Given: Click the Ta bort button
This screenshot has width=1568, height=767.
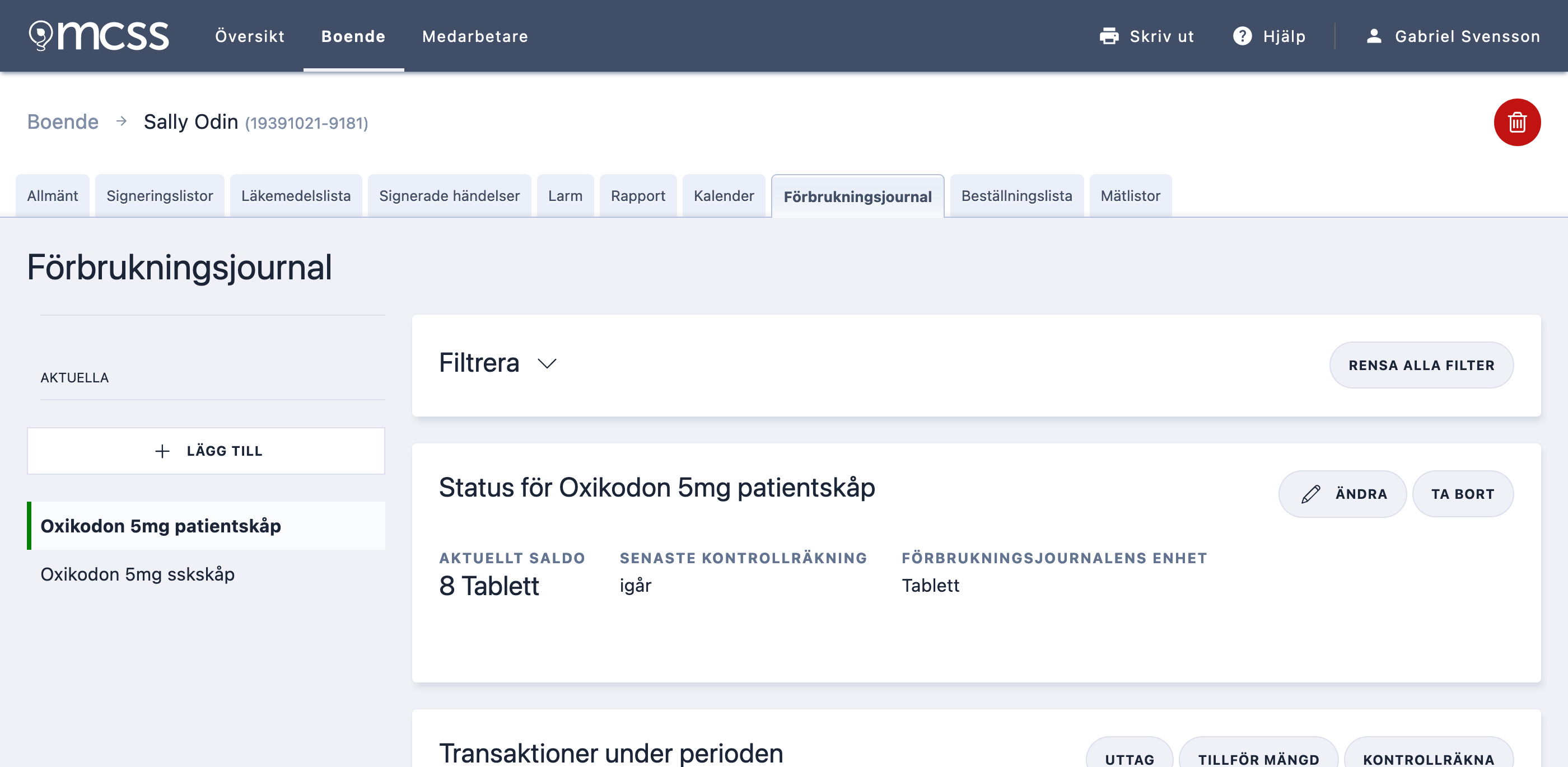Looking at the screenshot, I should click(1463, 494).
